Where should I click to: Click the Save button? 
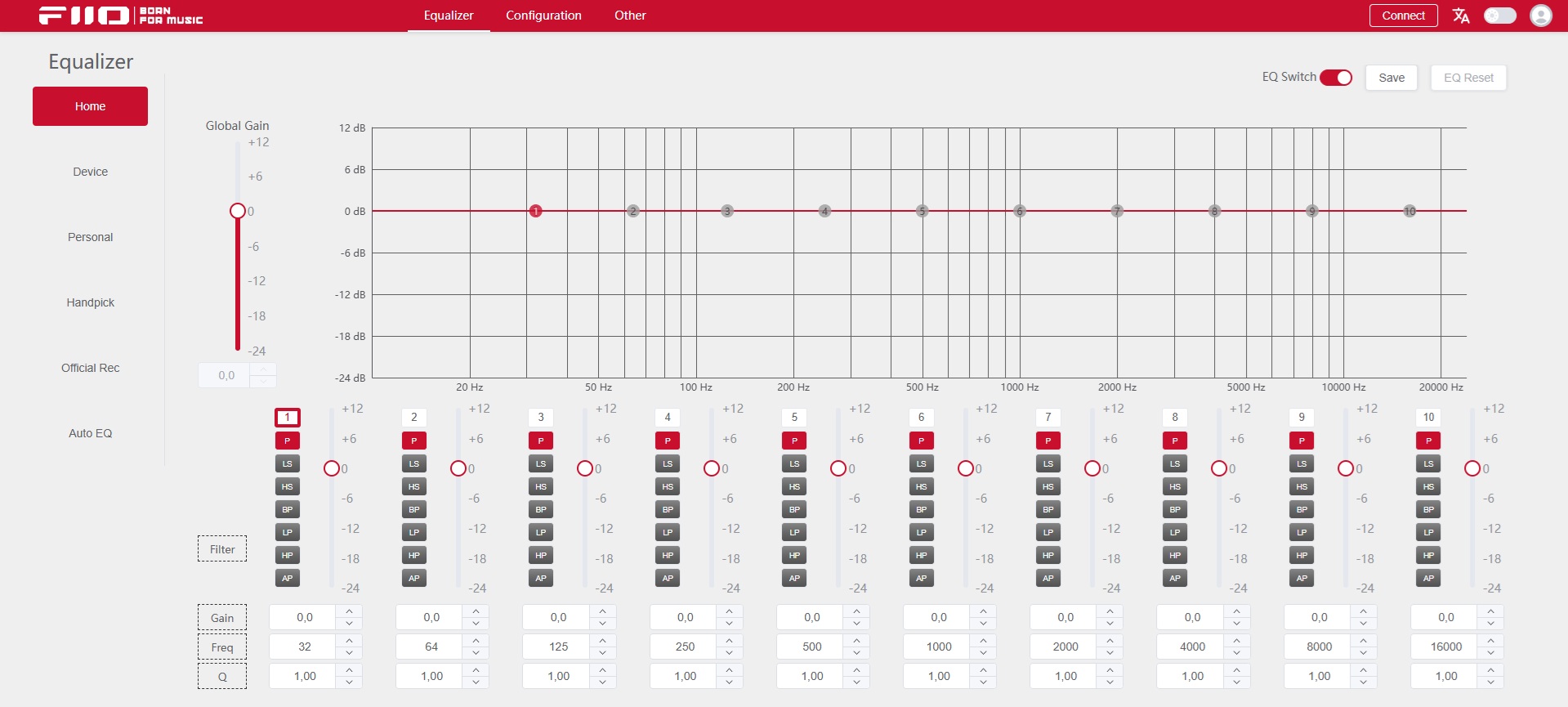coord(1392,78)
